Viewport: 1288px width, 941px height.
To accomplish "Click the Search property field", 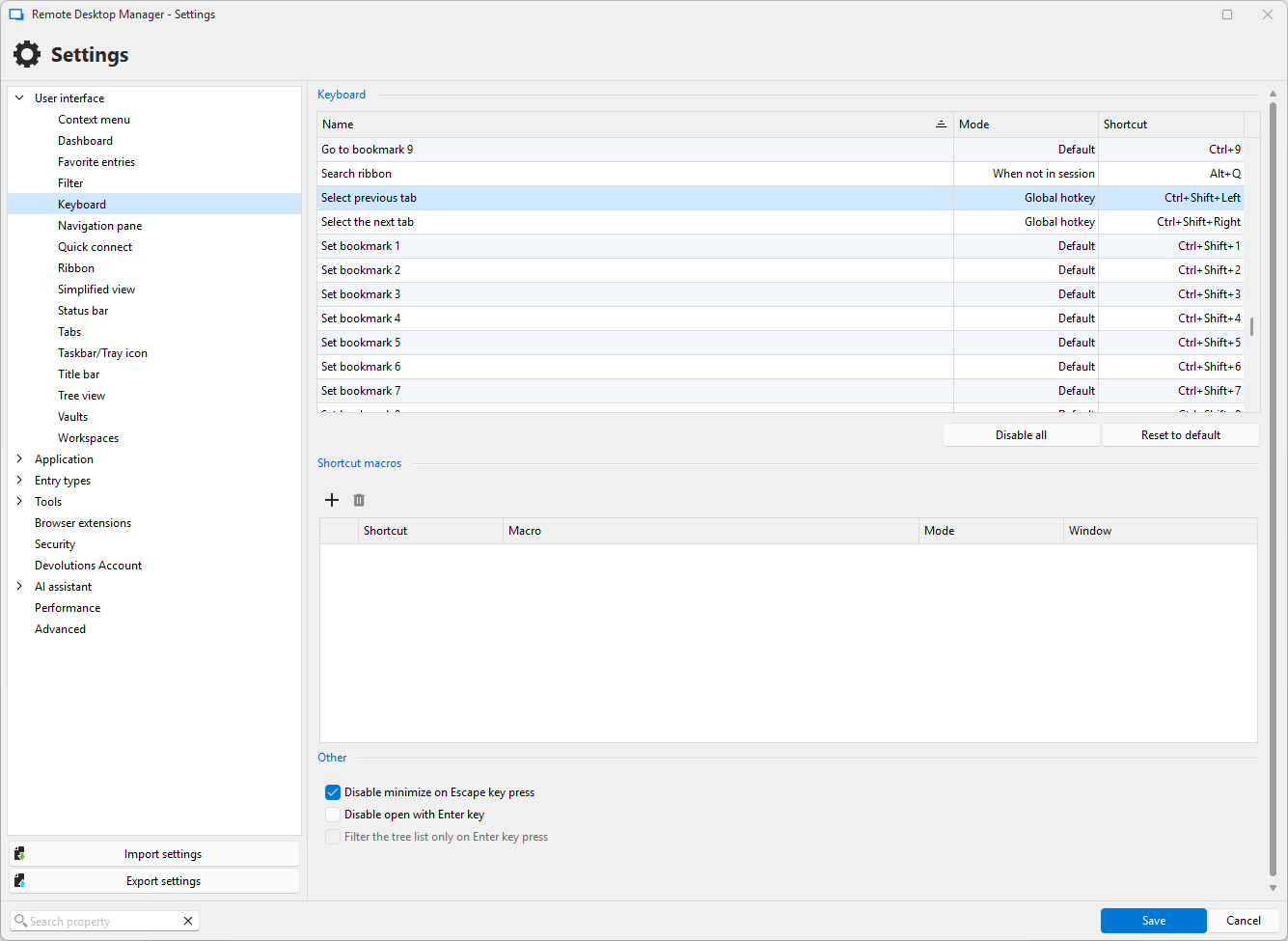I will coord(103,921).
